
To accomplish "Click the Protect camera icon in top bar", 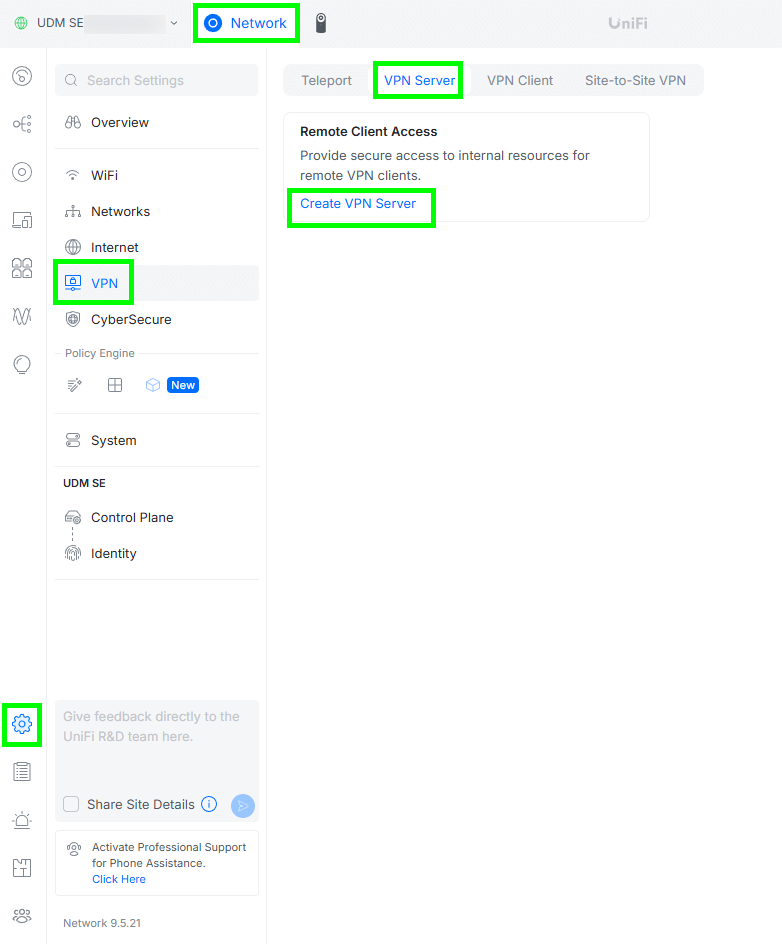I will pos(321,23).
